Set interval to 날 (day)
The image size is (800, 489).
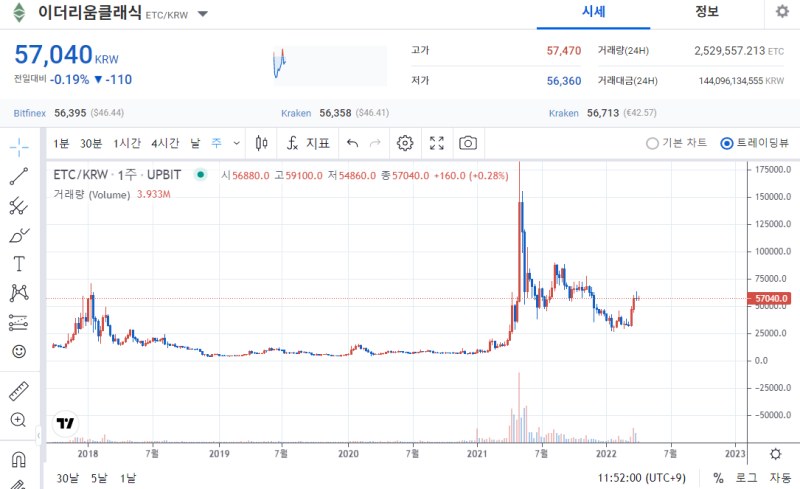195,143
